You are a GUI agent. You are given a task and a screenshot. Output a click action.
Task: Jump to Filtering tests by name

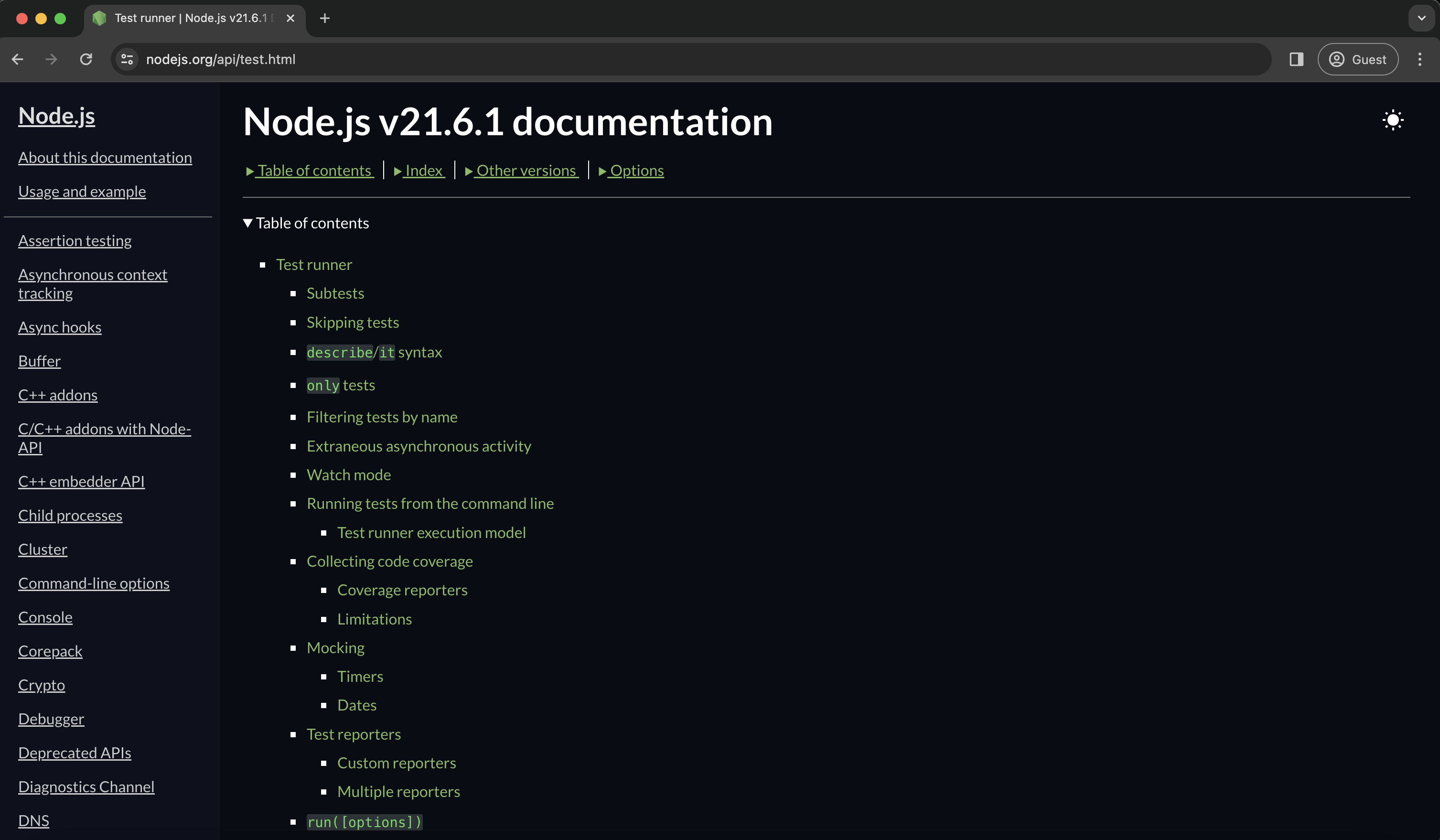(x=382, y=417)
